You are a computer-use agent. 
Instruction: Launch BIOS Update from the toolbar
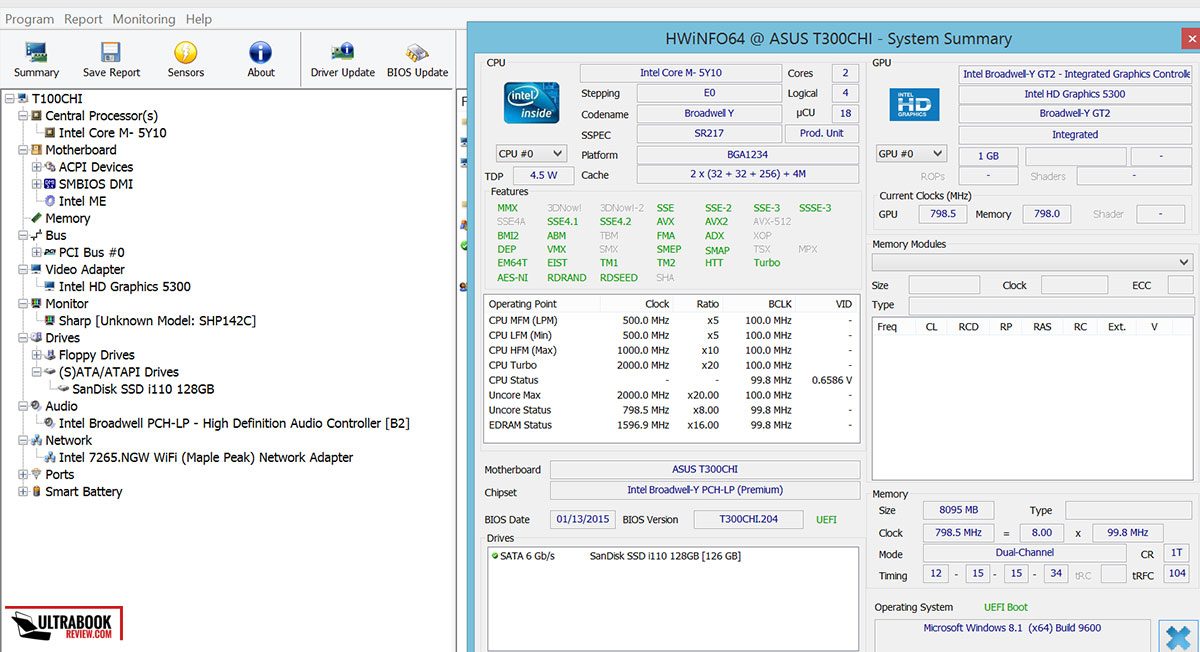tap(417, 52)
